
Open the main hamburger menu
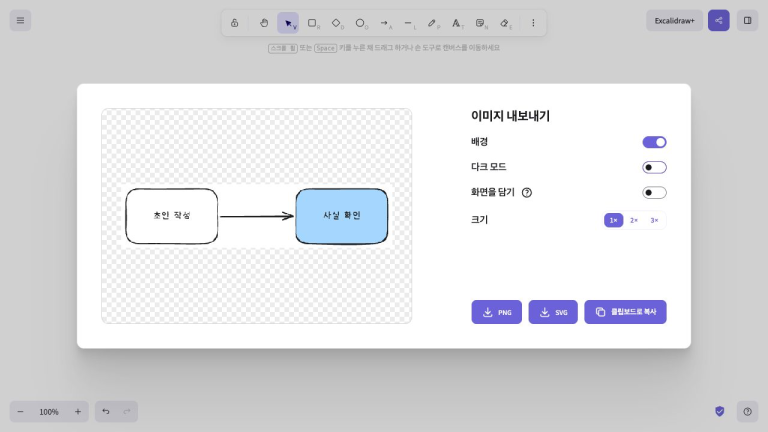(20, 21)
